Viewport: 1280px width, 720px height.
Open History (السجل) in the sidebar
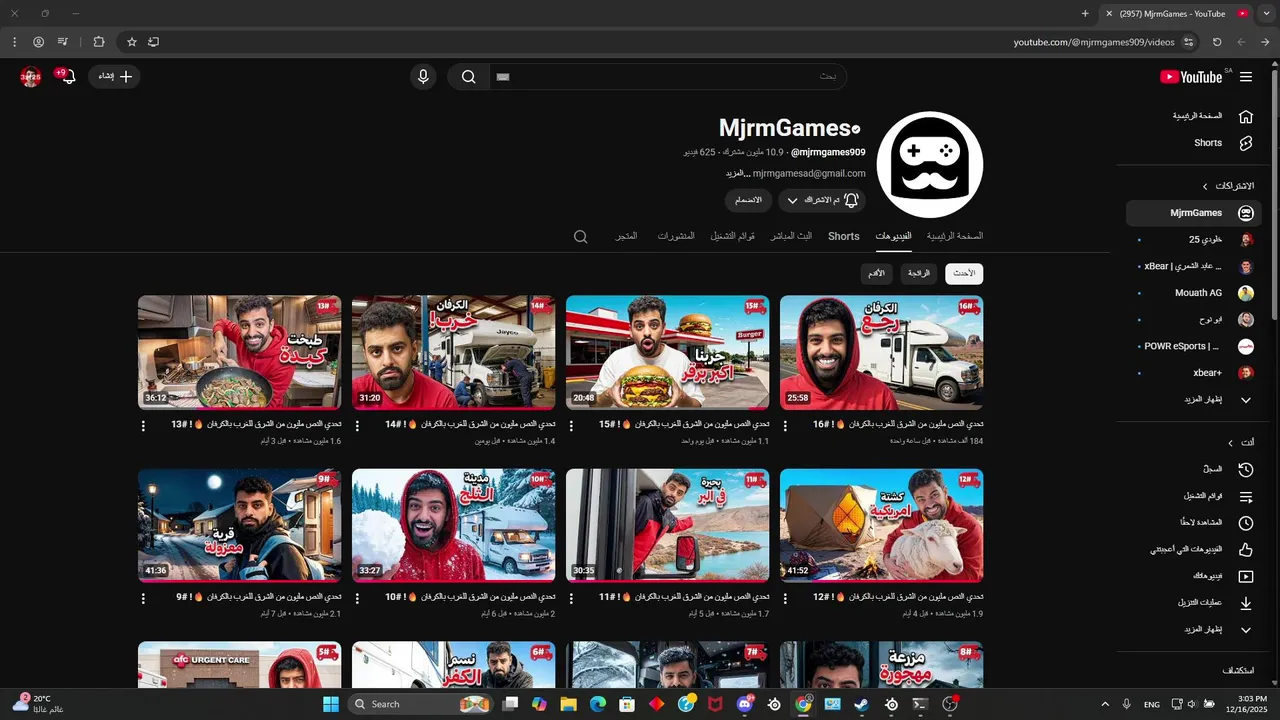(1194, 469)
